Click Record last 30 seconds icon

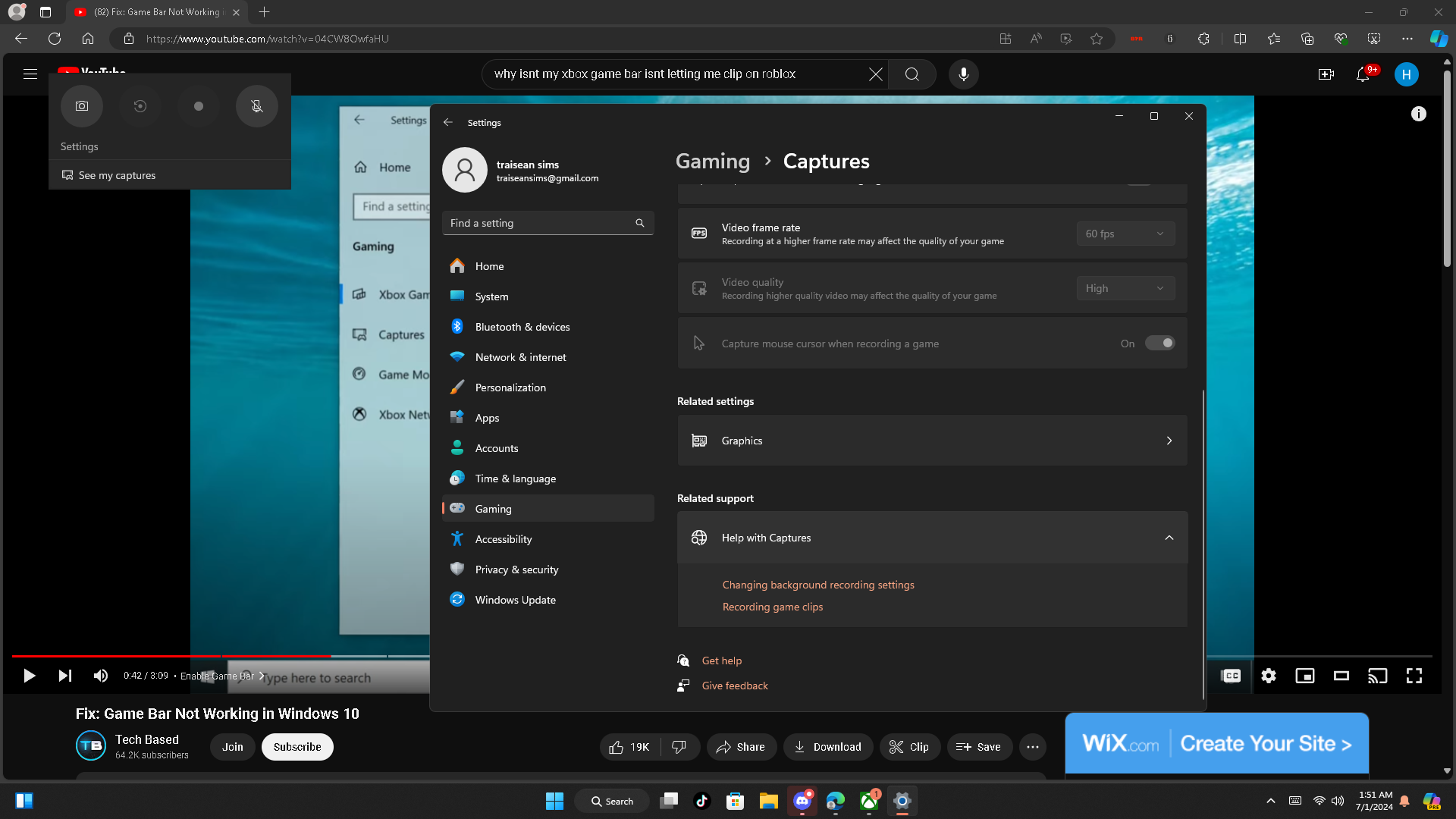click(x=140, y=106)
